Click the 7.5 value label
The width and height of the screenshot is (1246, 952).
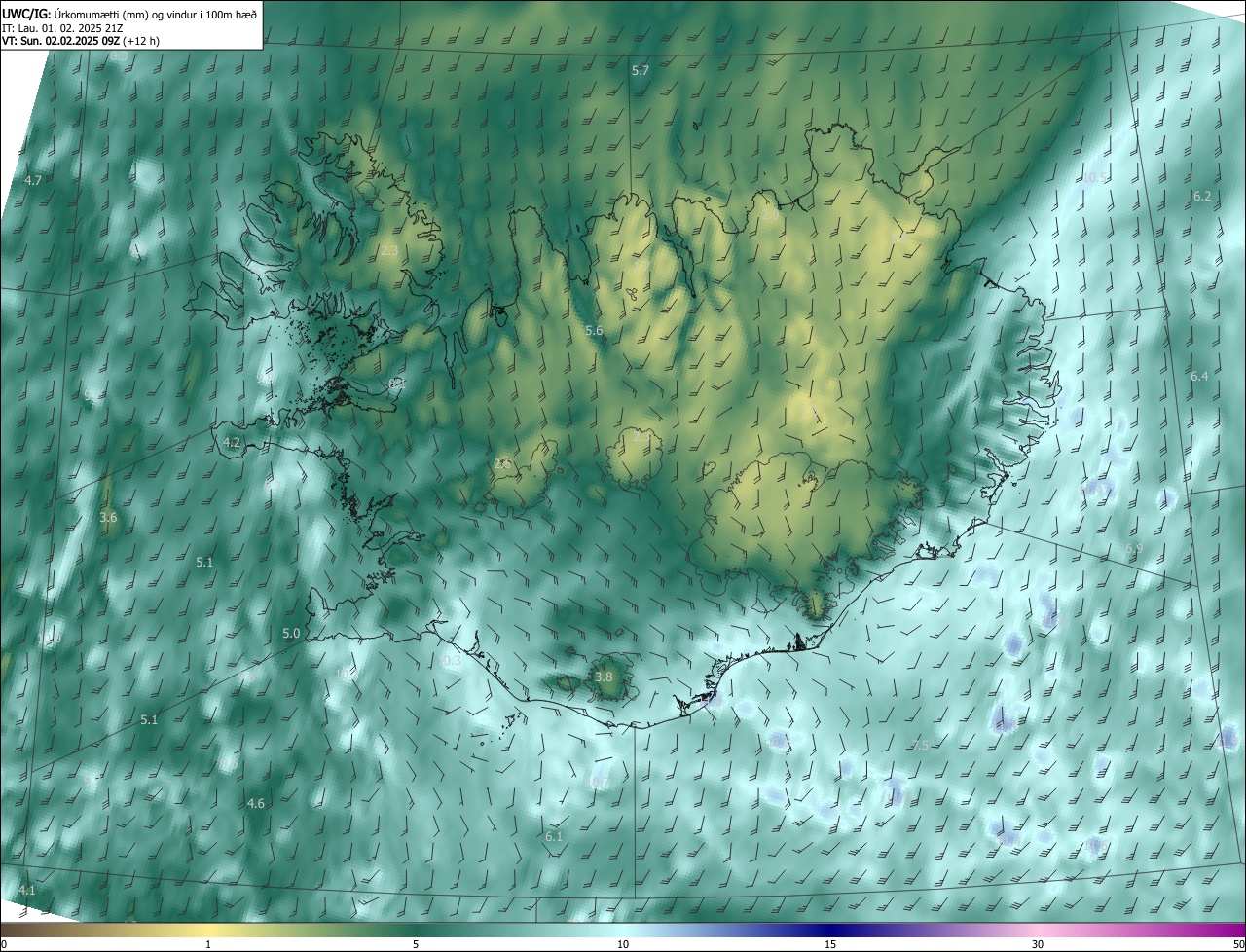[921, 746]
